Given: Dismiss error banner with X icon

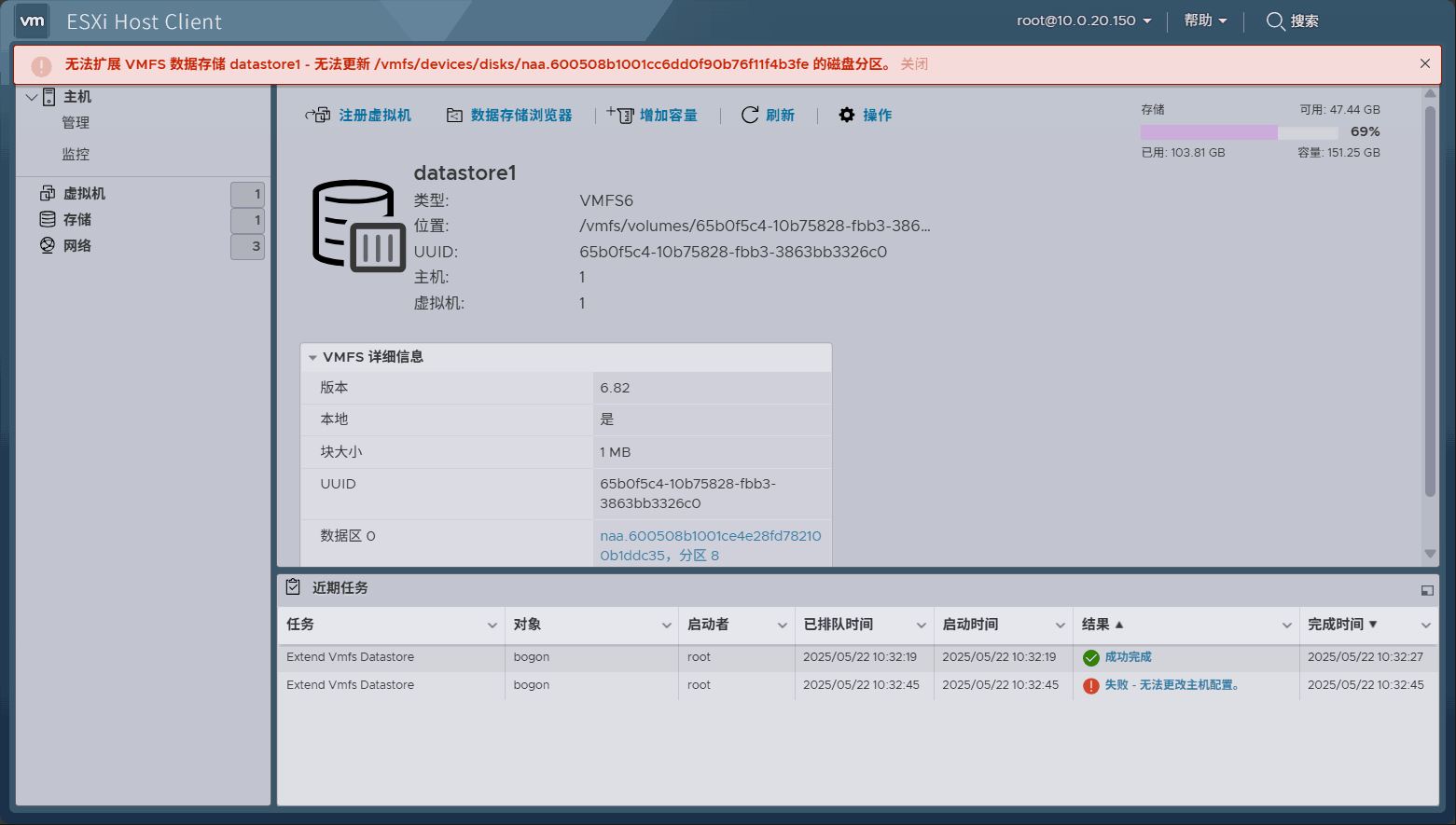Looking at the screenshot, I should click(1424, 63).
